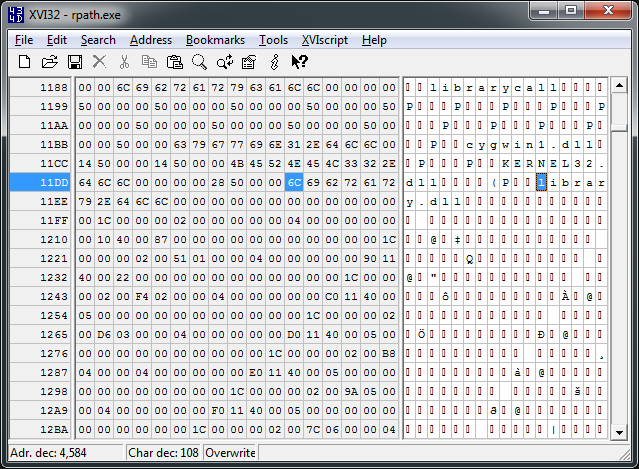This screenshot has height=469, width=639.
Task: Click the New file toolbar icon
Action: click(24, 62)
